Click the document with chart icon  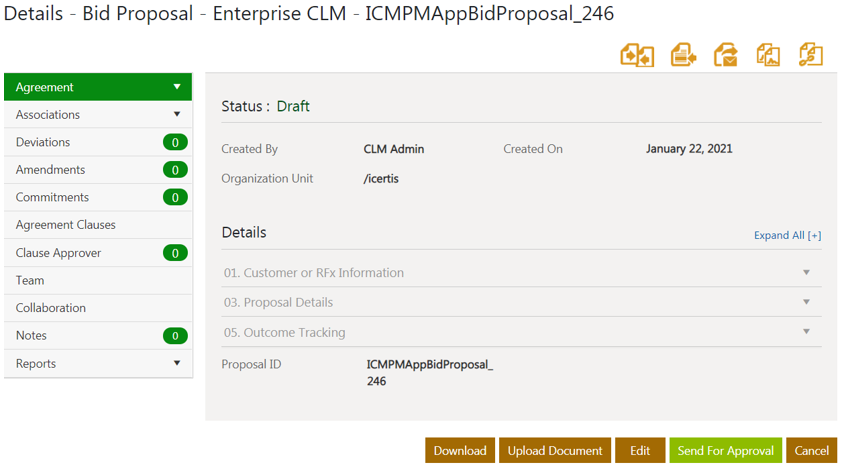[768, 55]
